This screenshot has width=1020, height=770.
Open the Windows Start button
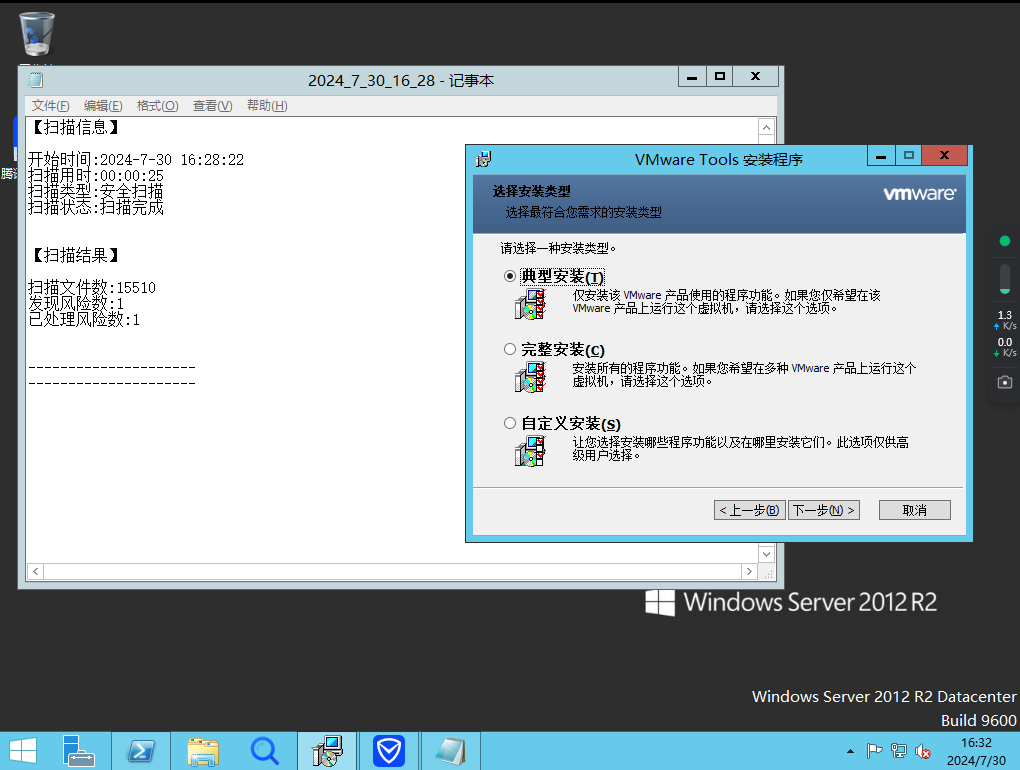tap(23, 751)
